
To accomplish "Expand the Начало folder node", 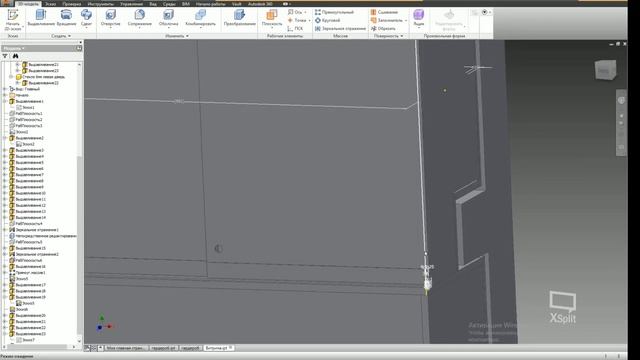I will (x=5, y=95).
